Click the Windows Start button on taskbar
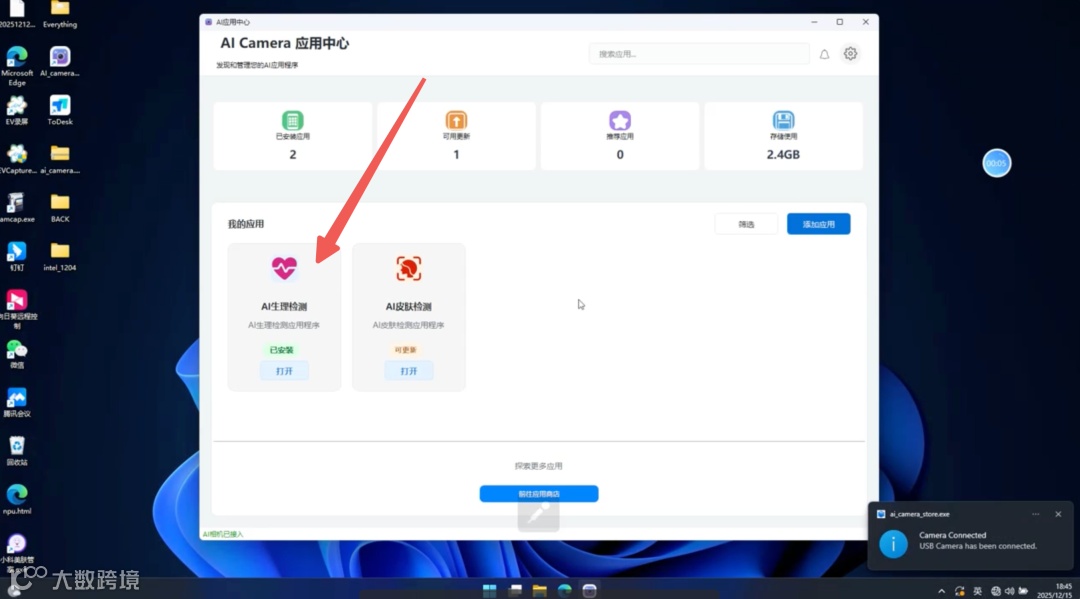Image resolution: width=1080 pixels, height=599 pixels. click(490, 590)
